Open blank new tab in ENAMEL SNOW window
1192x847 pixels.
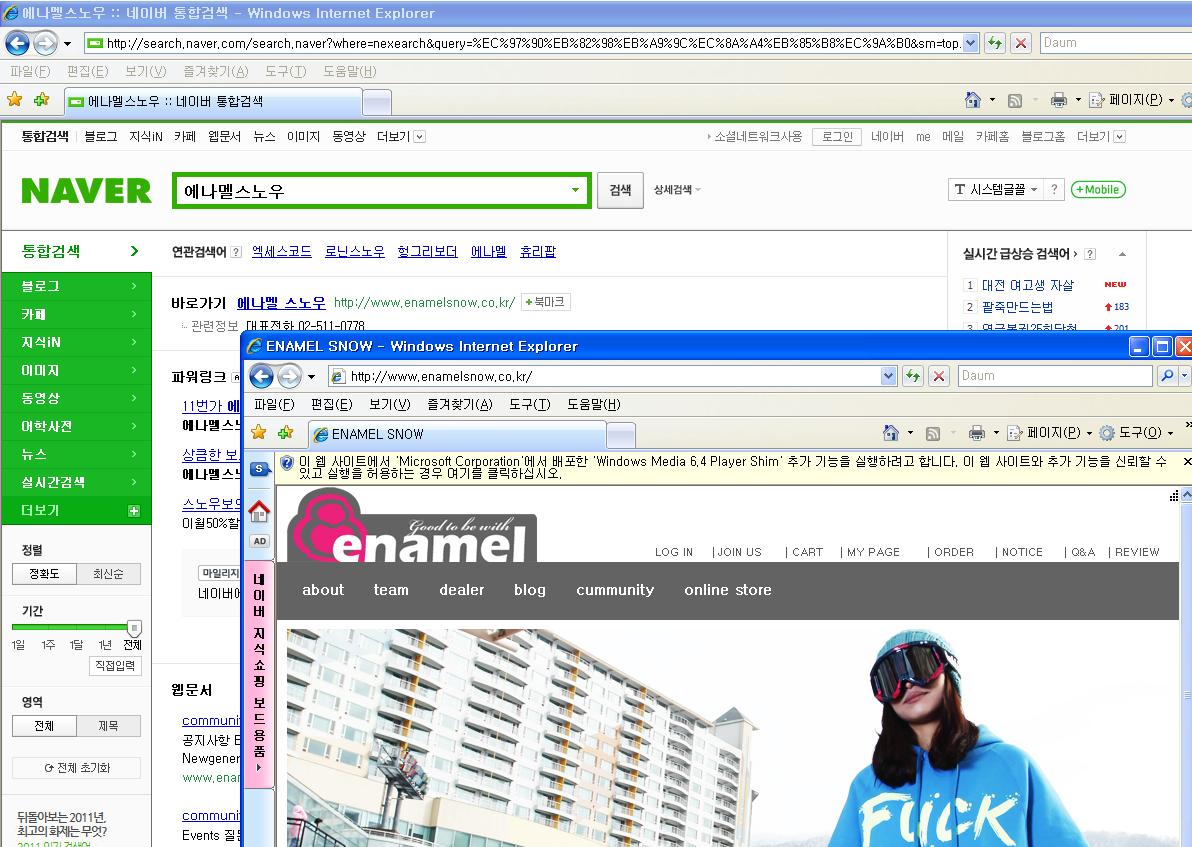621,435
